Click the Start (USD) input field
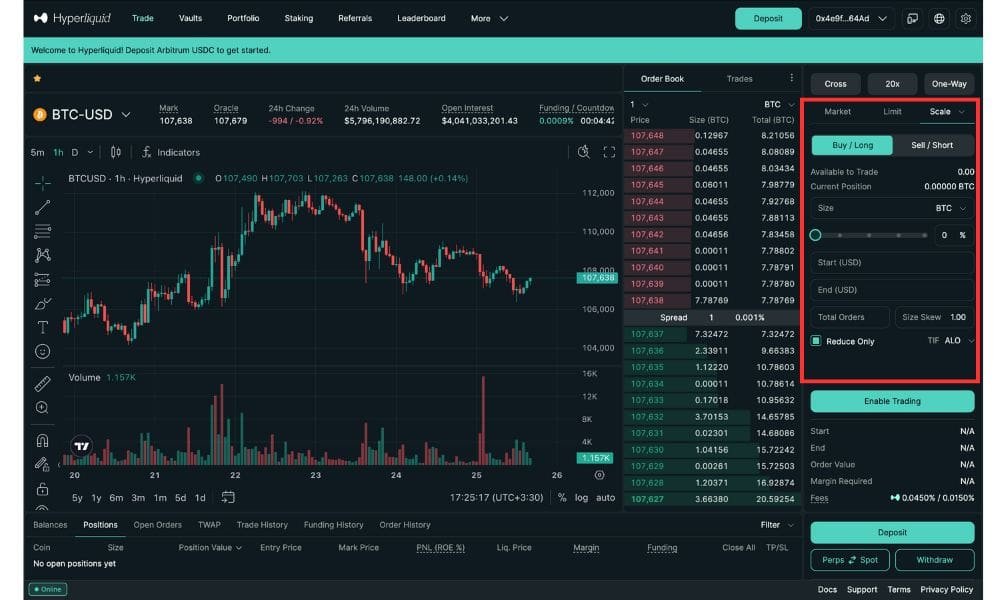This screenshot has height=600, width=1000. 892,263
